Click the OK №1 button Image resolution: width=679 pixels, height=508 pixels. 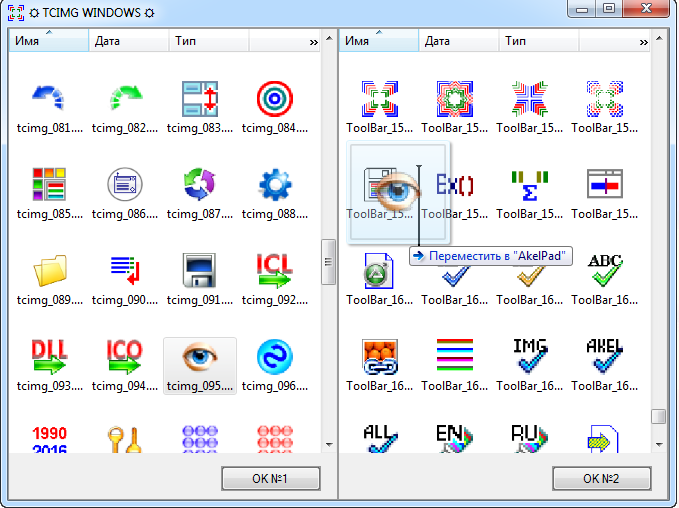coord(271,479)
